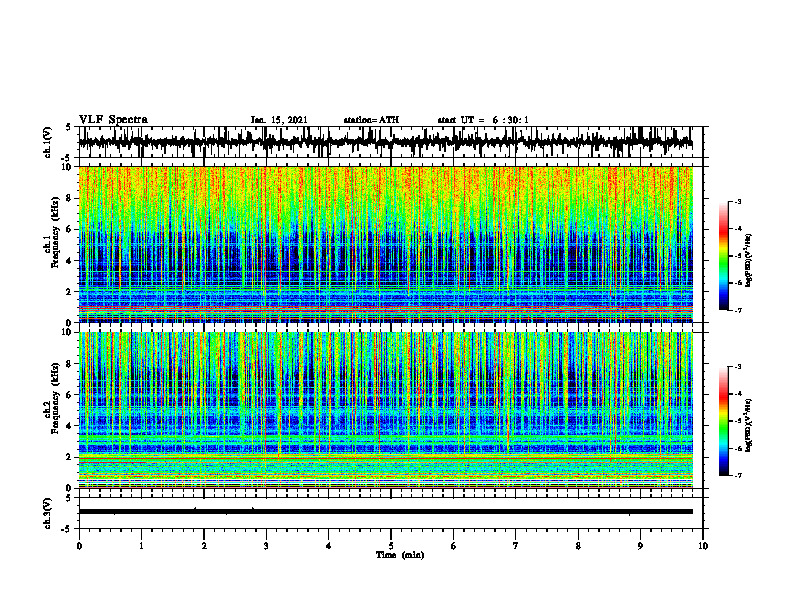The image size is (792, 612).
Task: Click time axis tick label '1'
Action: tap(142, 546)
